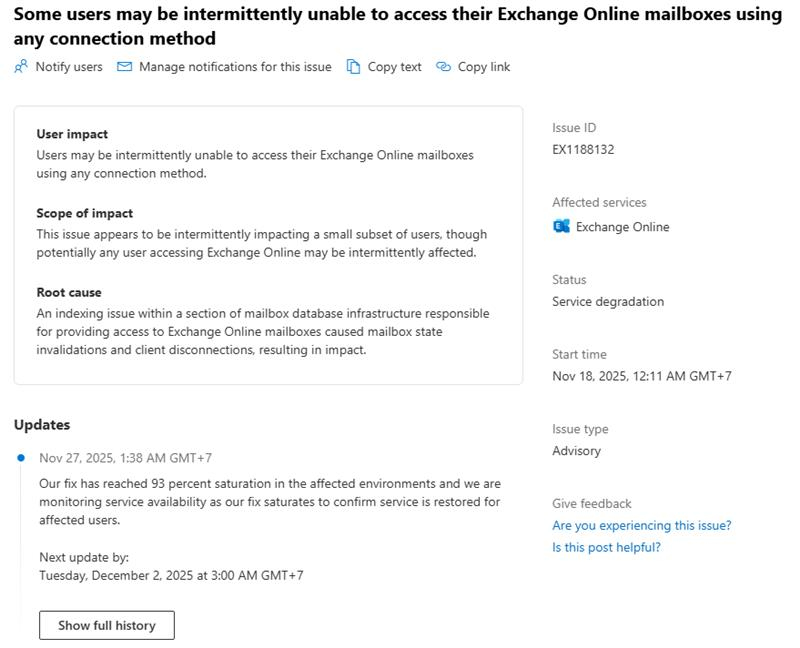Click the Manage notifications envelope icon
800x648 pixels.
pos(125,67)
